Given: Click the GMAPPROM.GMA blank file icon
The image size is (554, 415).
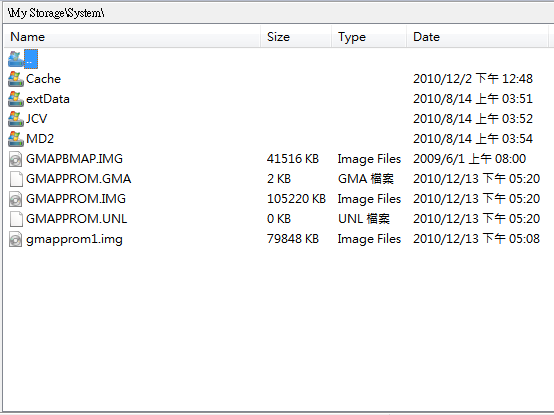Looking at the screenshot, I should click(16, 179).
